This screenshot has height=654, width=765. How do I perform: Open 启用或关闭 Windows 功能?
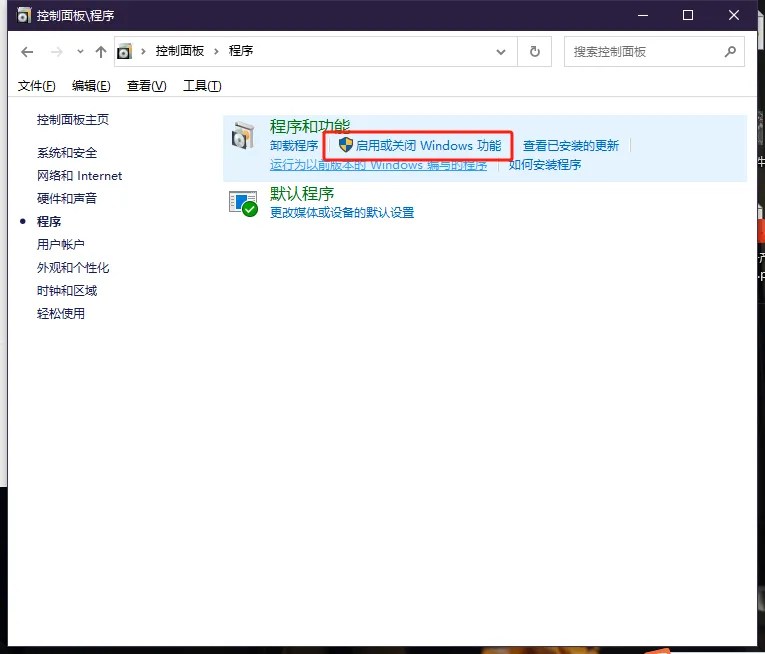pyautogui.click(x=428, y=145)
